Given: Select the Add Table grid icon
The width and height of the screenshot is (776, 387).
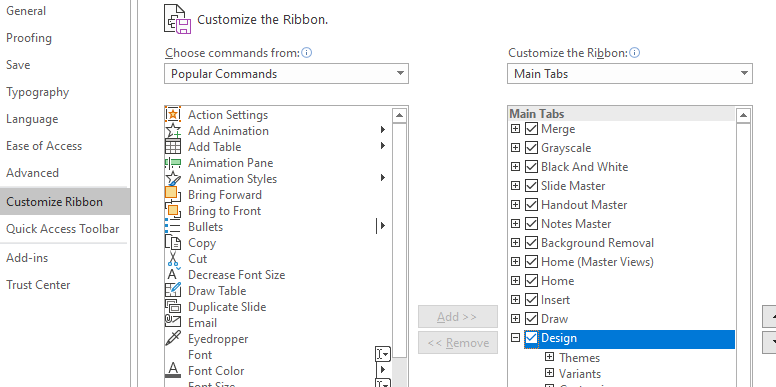Looking at the screenshot, I should pos(173,146).
